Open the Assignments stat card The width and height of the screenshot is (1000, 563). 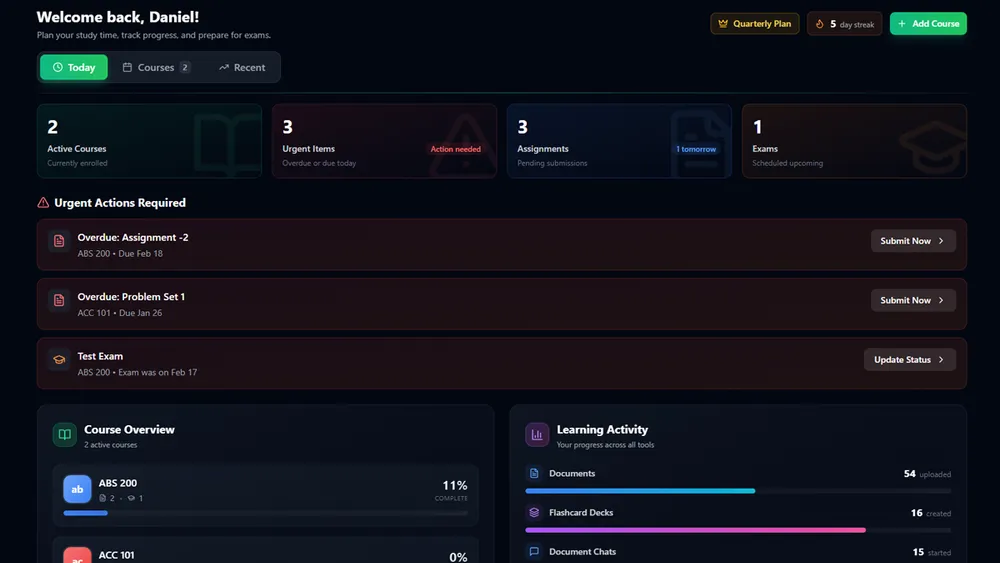[619, 141]
